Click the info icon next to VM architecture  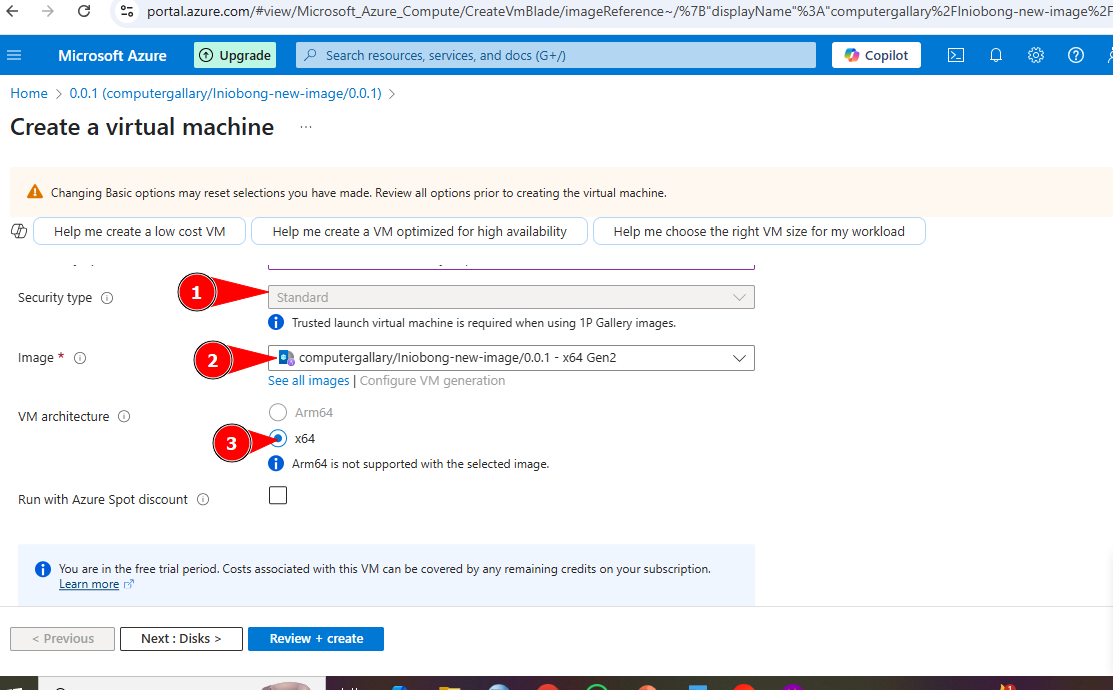point(124,417)
